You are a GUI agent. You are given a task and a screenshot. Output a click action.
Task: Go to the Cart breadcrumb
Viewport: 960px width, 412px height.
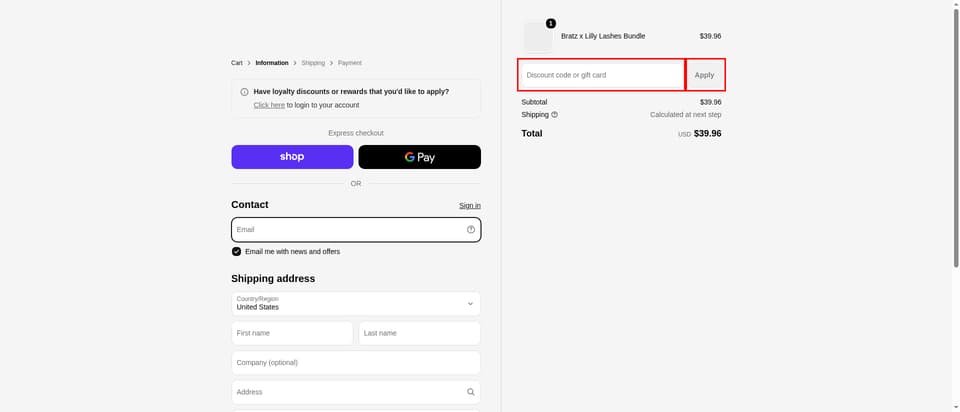[x=237, y=63]
